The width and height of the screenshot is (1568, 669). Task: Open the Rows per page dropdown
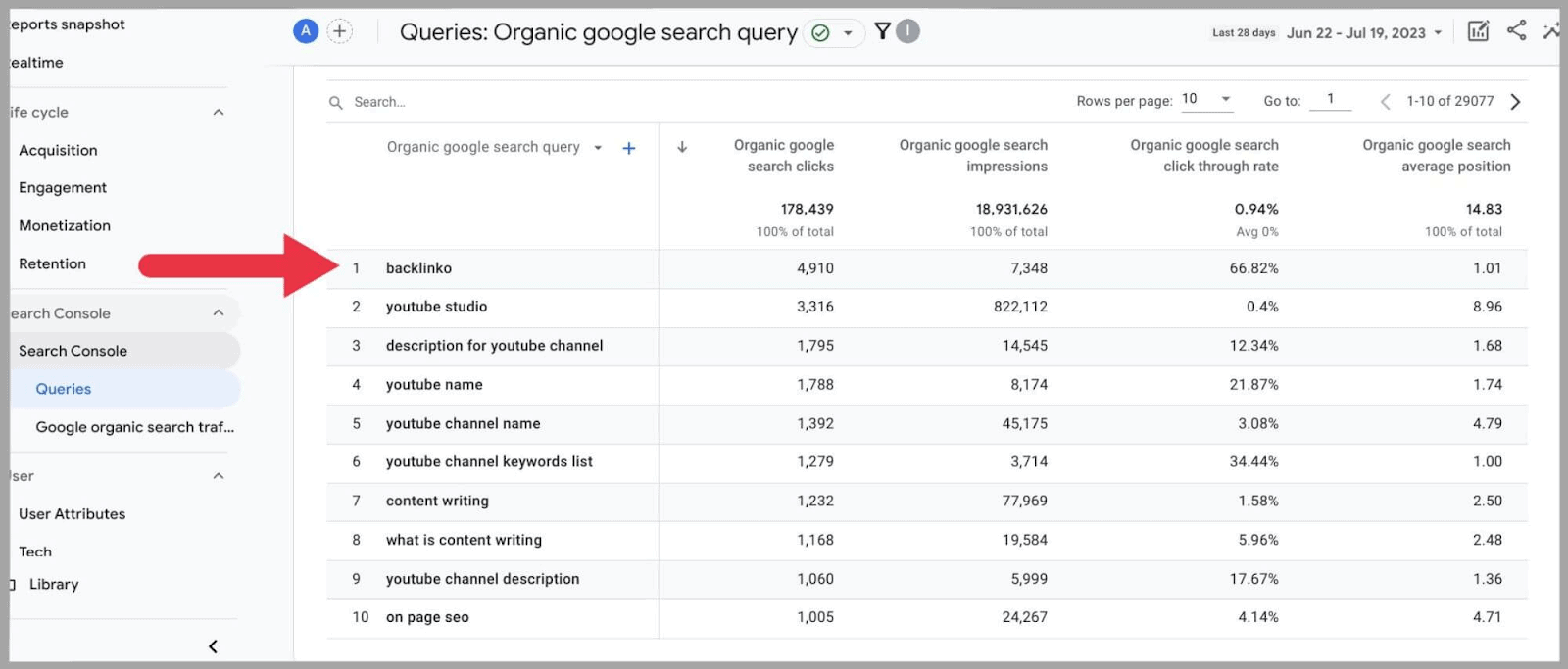pos(1207,100)
